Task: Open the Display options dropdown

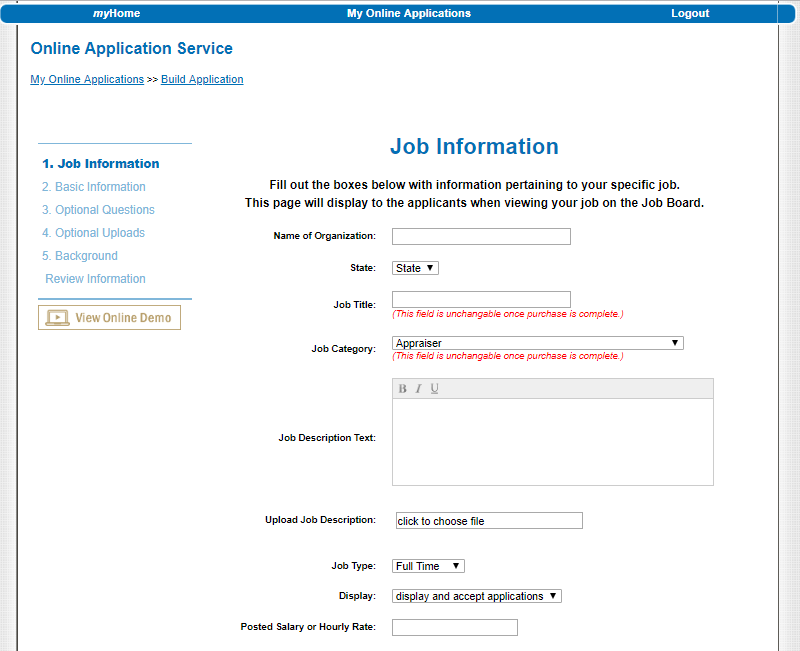Action: pyautogui.click(x=477, y=596)
